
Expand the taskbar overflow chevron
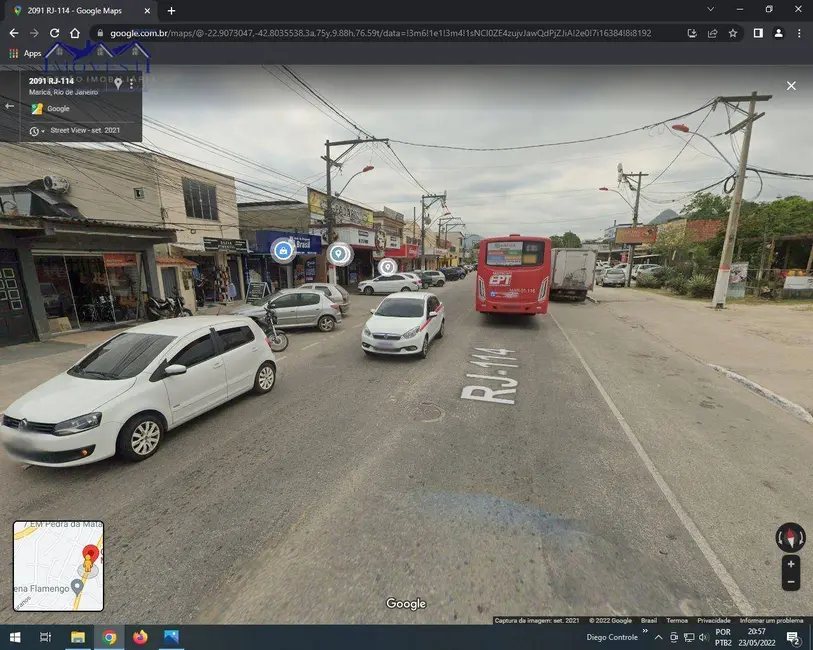[x=645, y=630]
